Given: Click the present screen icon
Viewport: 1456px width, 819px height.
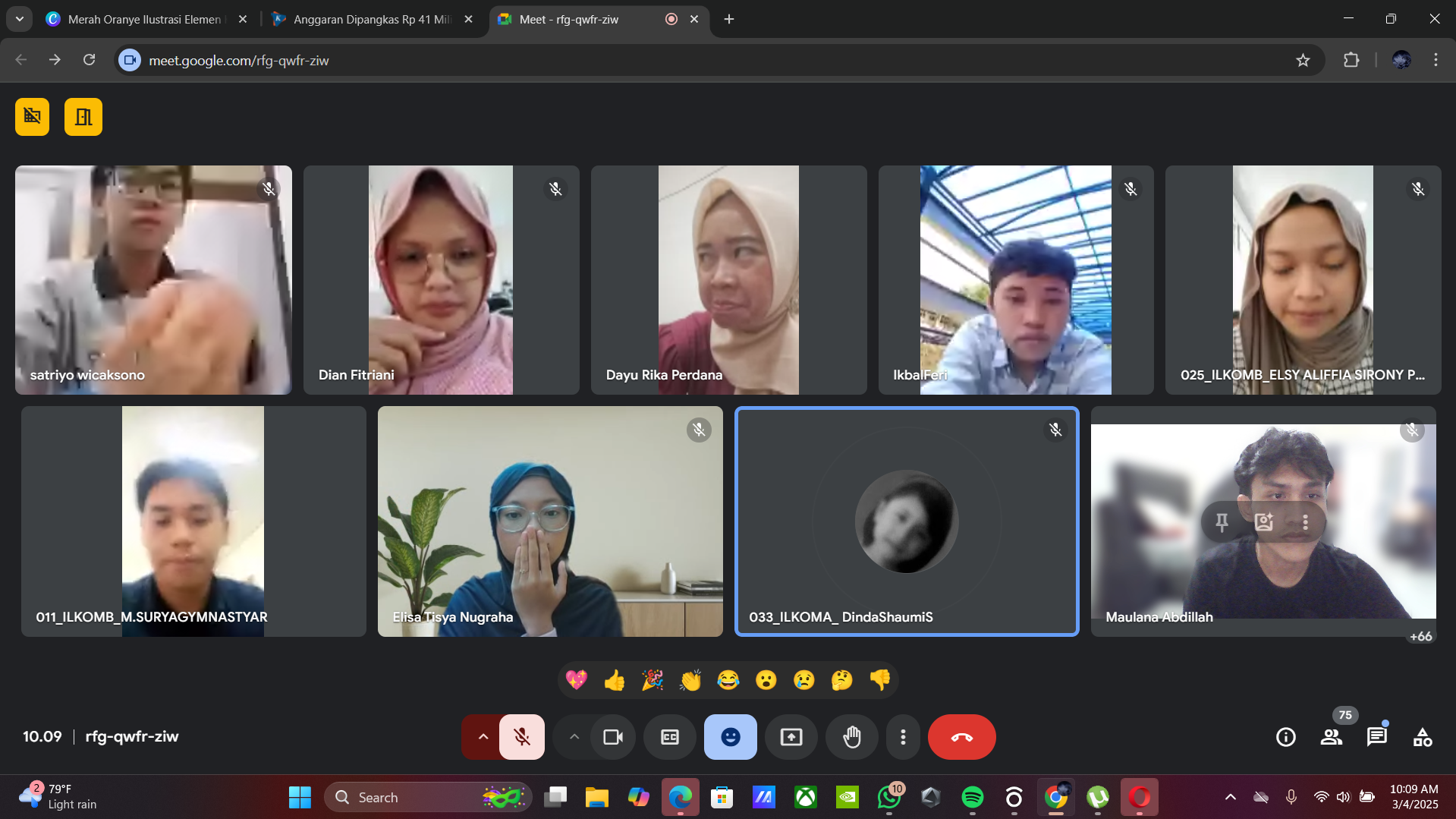Looking at the screenshot, I should pos(791,737).
